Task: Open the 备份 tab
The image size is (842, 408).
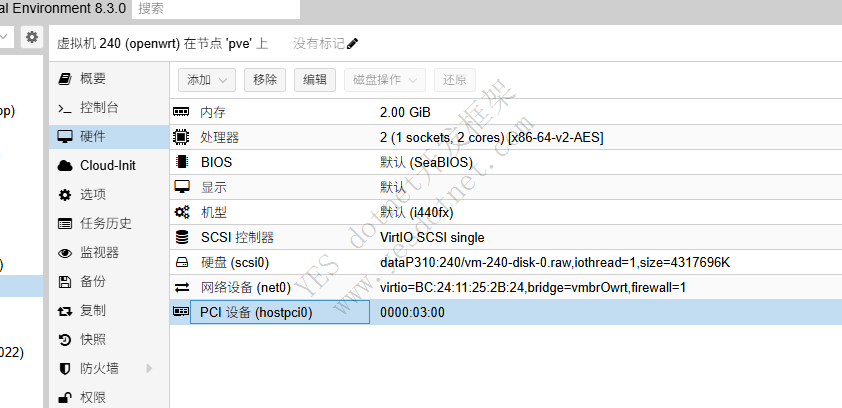Action: click(x=109, y=282)
